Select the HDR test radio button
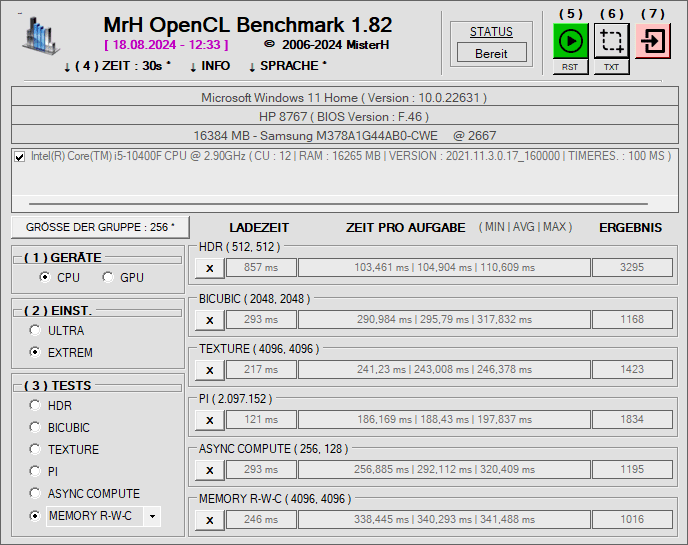This screenshot has width=688, height=545. pyautogui.click(x=35, y=405)
